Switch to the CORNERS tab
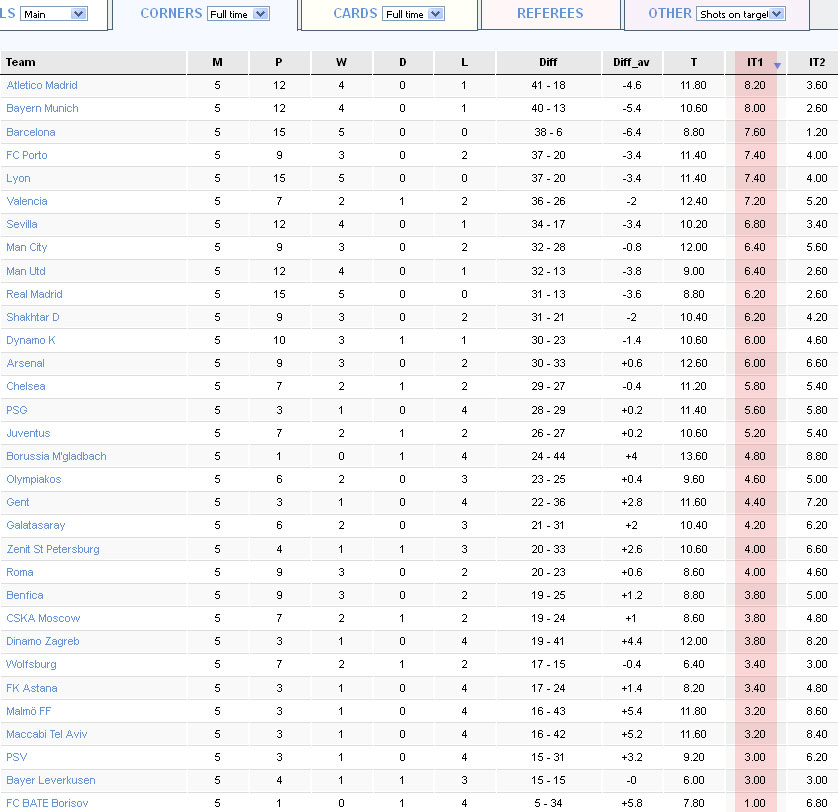This screenshot has height=812, width=838. 171,13
